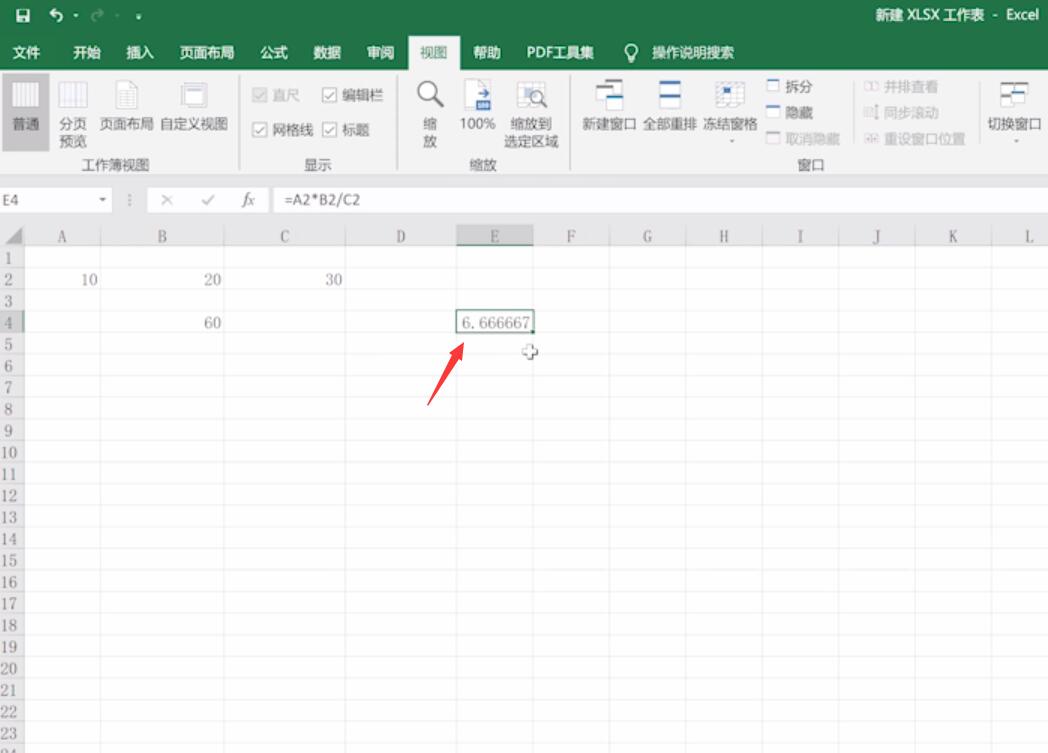Click 全部重排 arrange all icon

point(670,106)
